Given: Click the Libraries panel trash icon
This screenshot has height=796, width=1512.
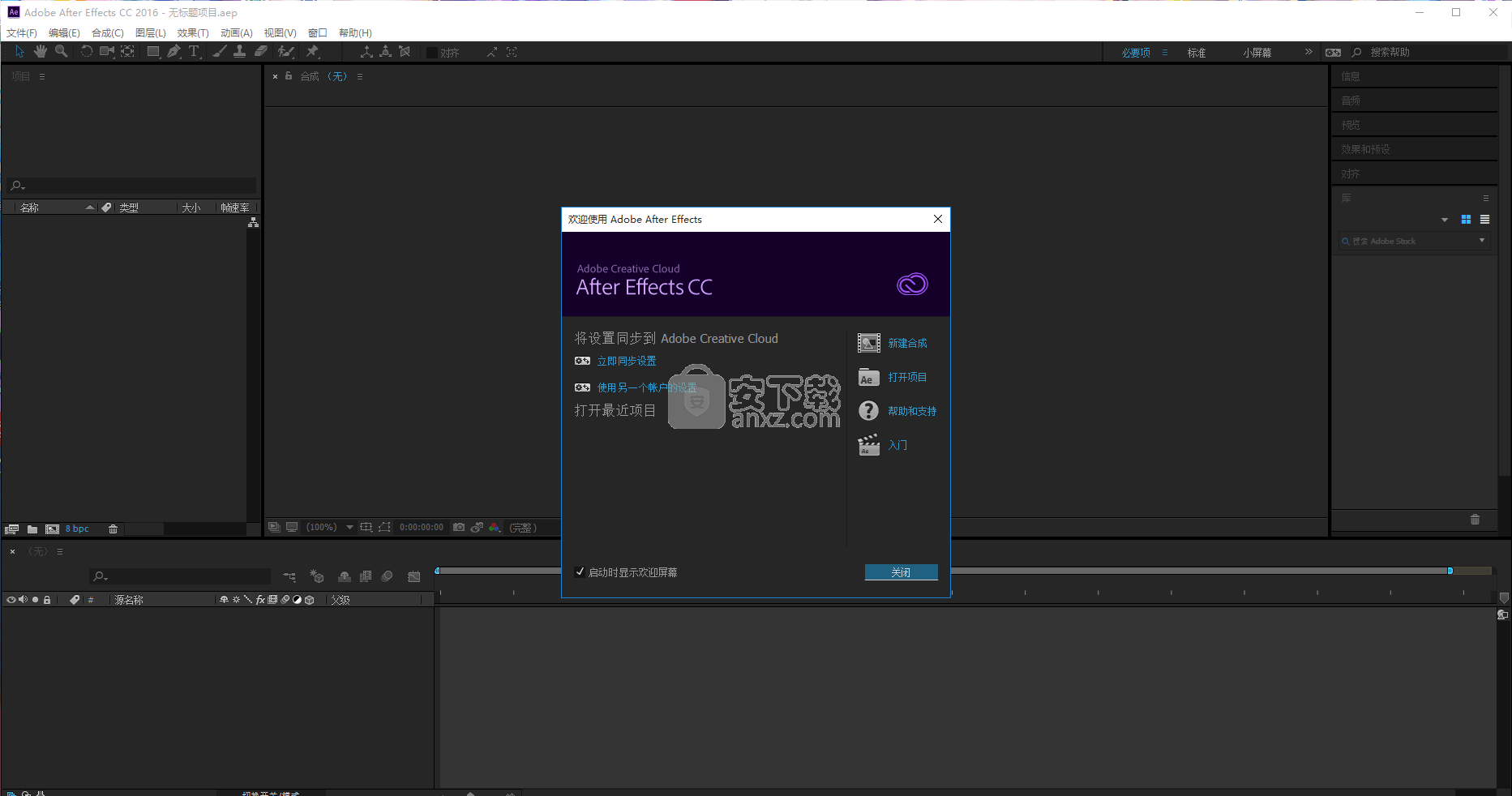Looking at the screenshot, I should tap(1475, 520).
